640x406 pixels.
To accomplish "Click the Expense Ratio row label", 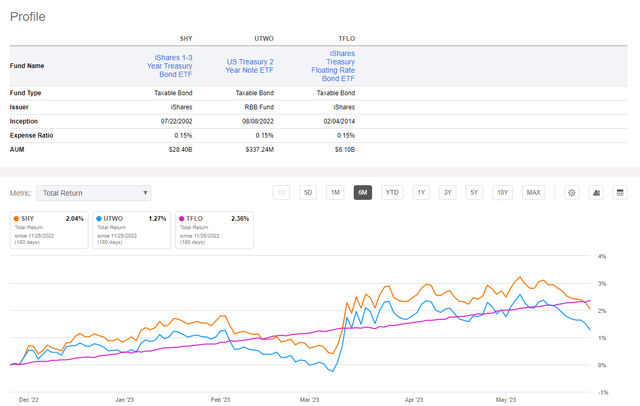I will (x=31, y=135).
